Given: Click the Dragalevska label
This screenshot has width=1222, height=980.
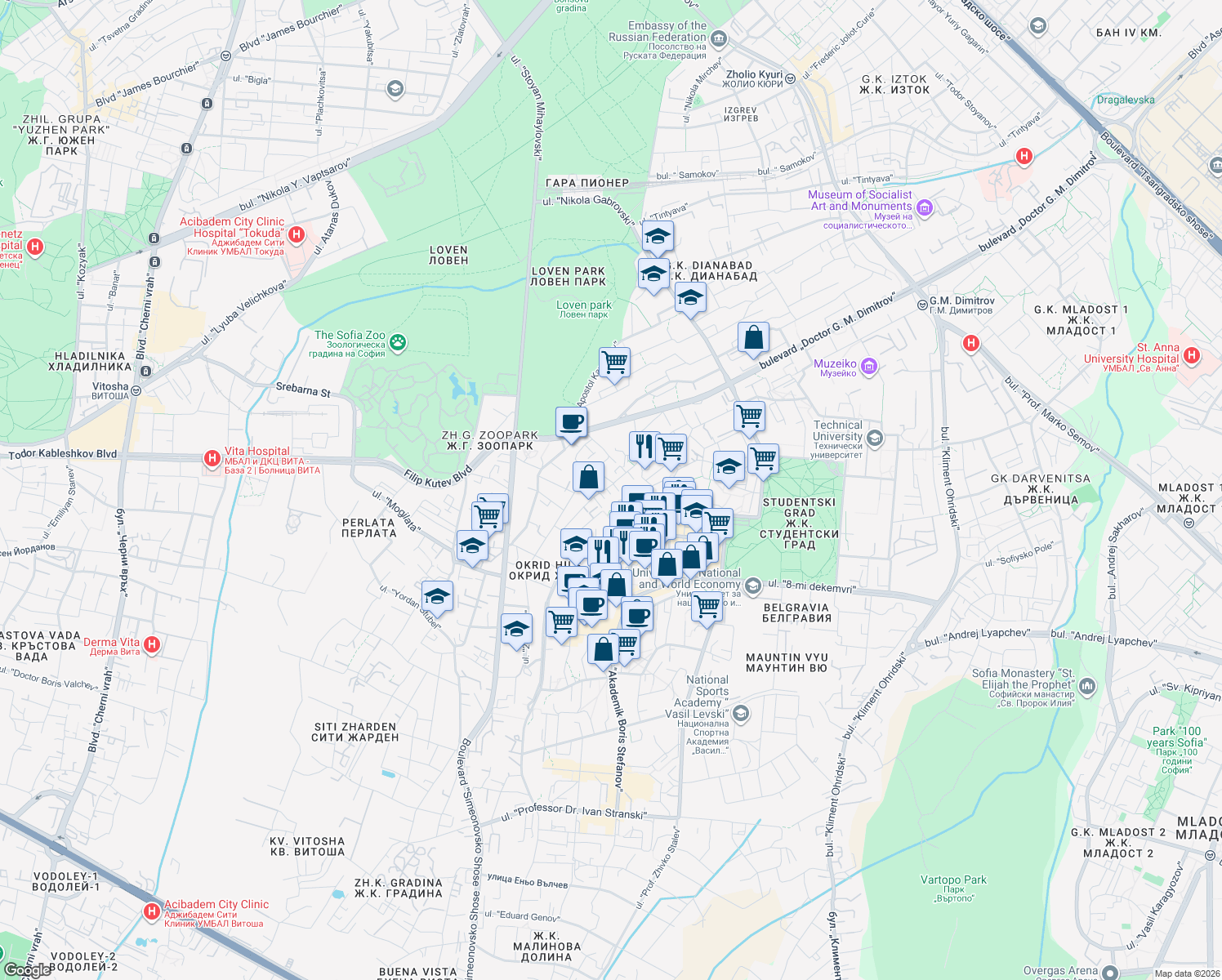Looking at the screenshot, I should [x=1126, y=100].
